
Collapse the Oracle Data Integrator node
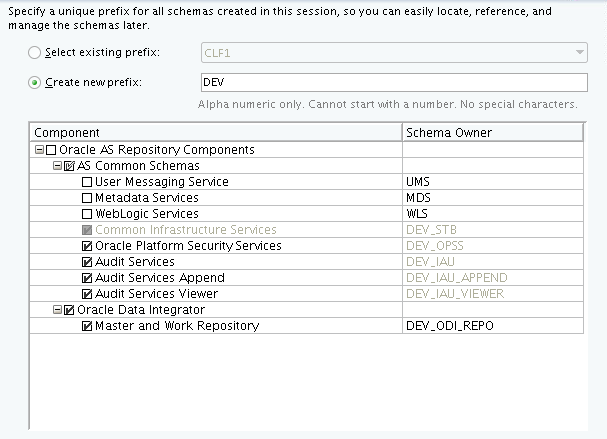pos(57,310)
